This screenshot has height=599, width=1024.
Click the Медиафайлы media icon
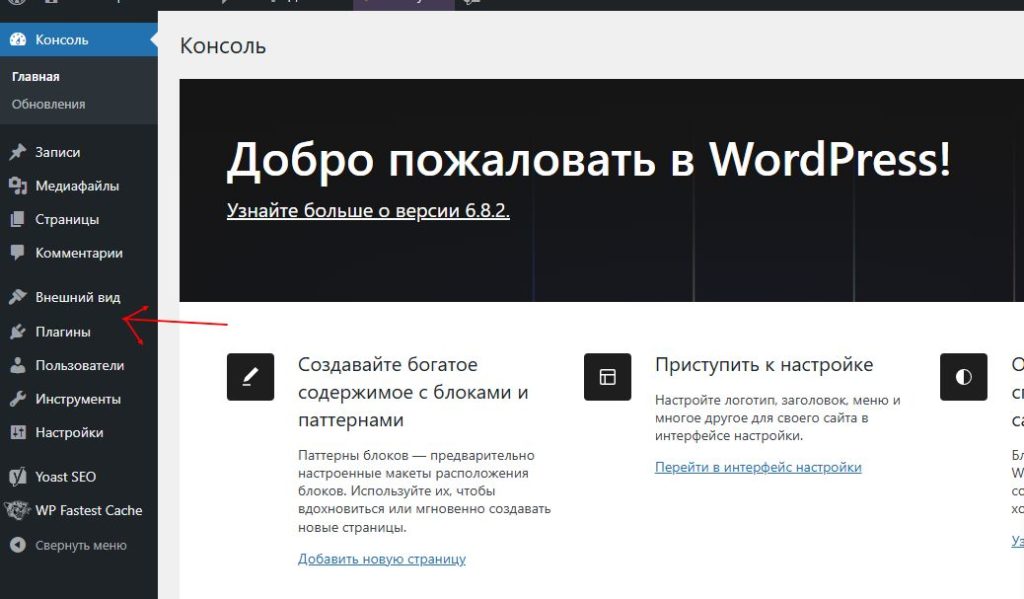(18, 186)
